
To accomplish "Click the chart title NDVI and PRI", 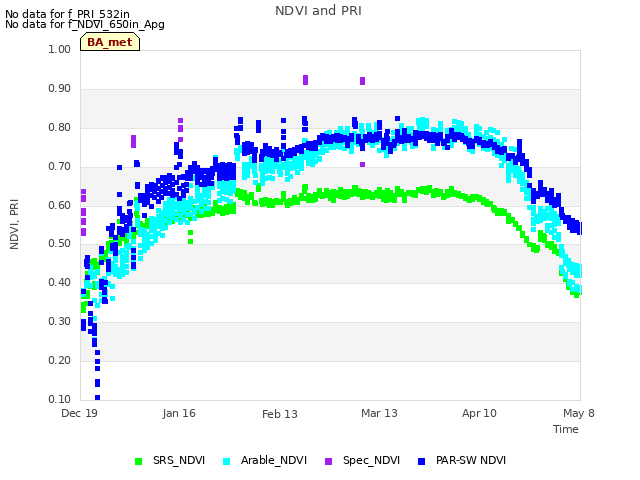I will pos(318,11).
